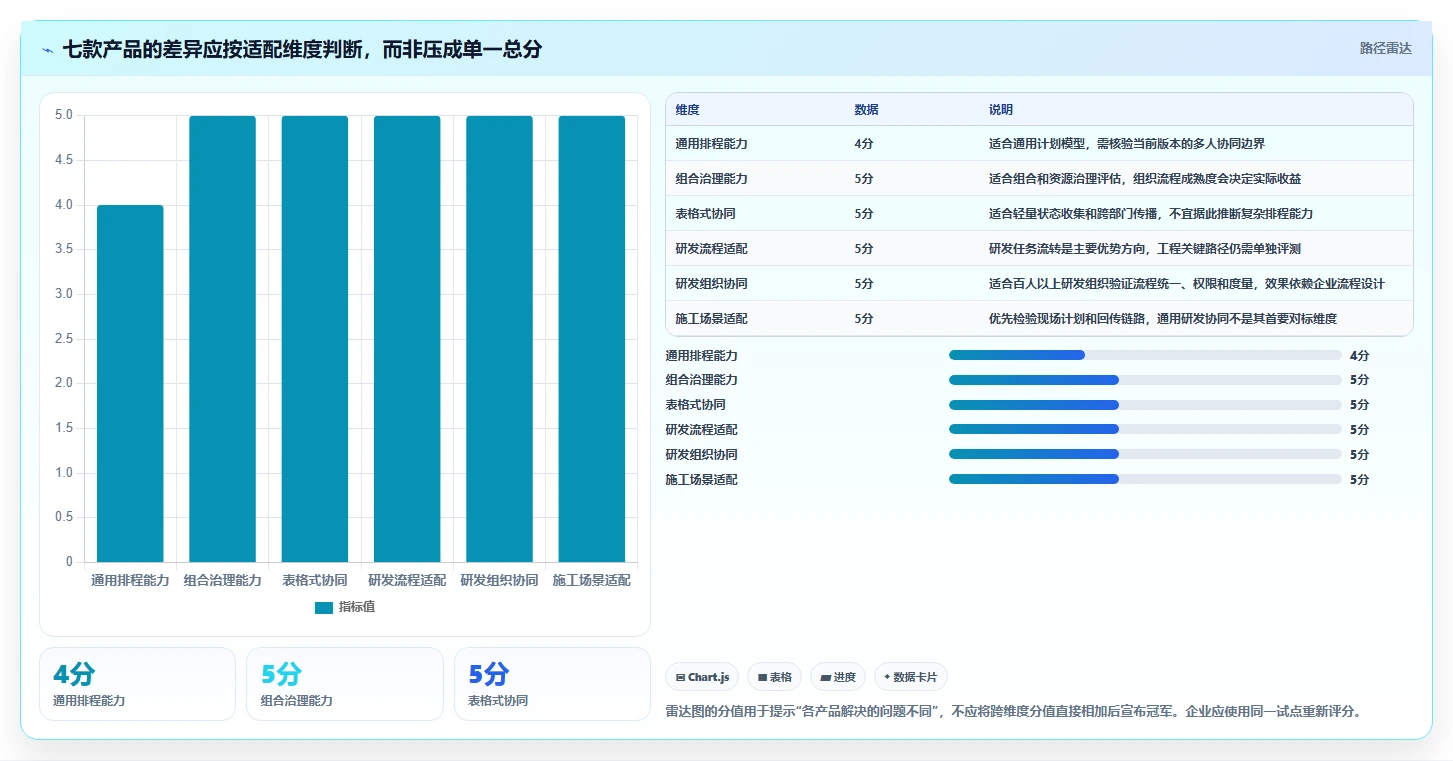Click the 施工场景适配 x-axis label
This screenshot has height=761, width=1453.
click(592, 580)
